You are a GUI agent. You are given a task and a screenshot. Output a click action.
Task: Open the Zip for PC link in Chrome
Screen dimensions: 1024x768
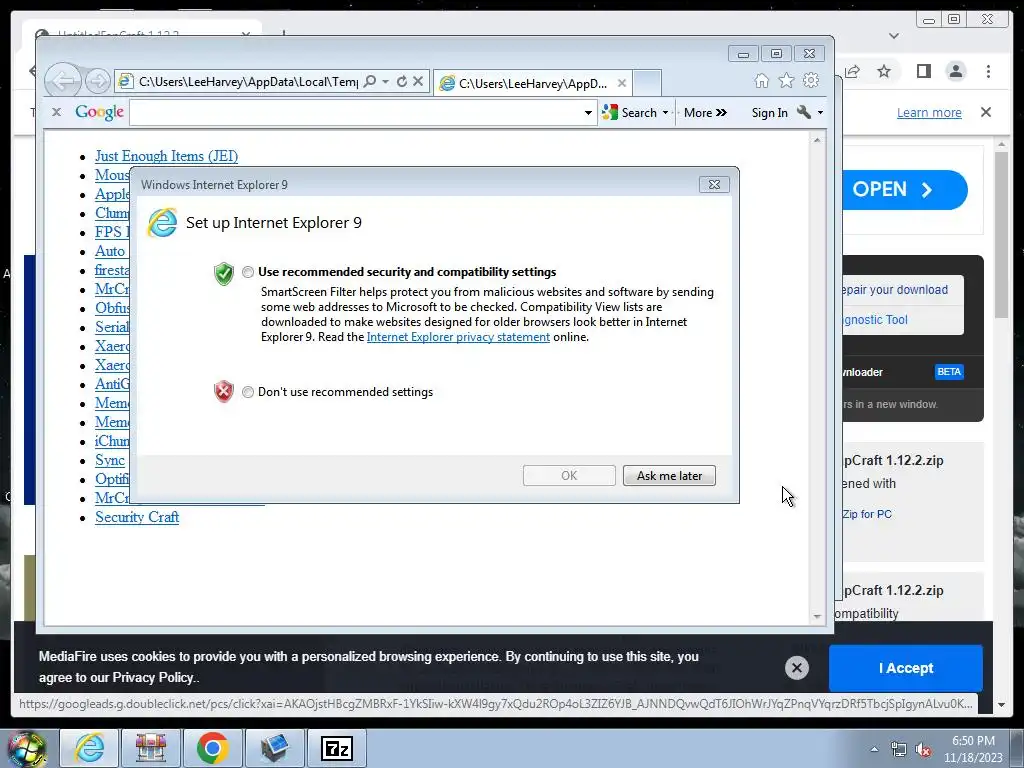coord(867,514)
